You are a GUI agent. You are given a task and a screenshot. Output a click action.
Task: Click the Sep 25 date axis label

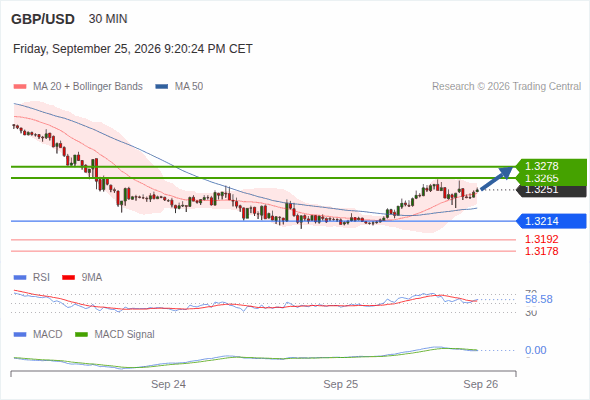click(x=341, y=385)
